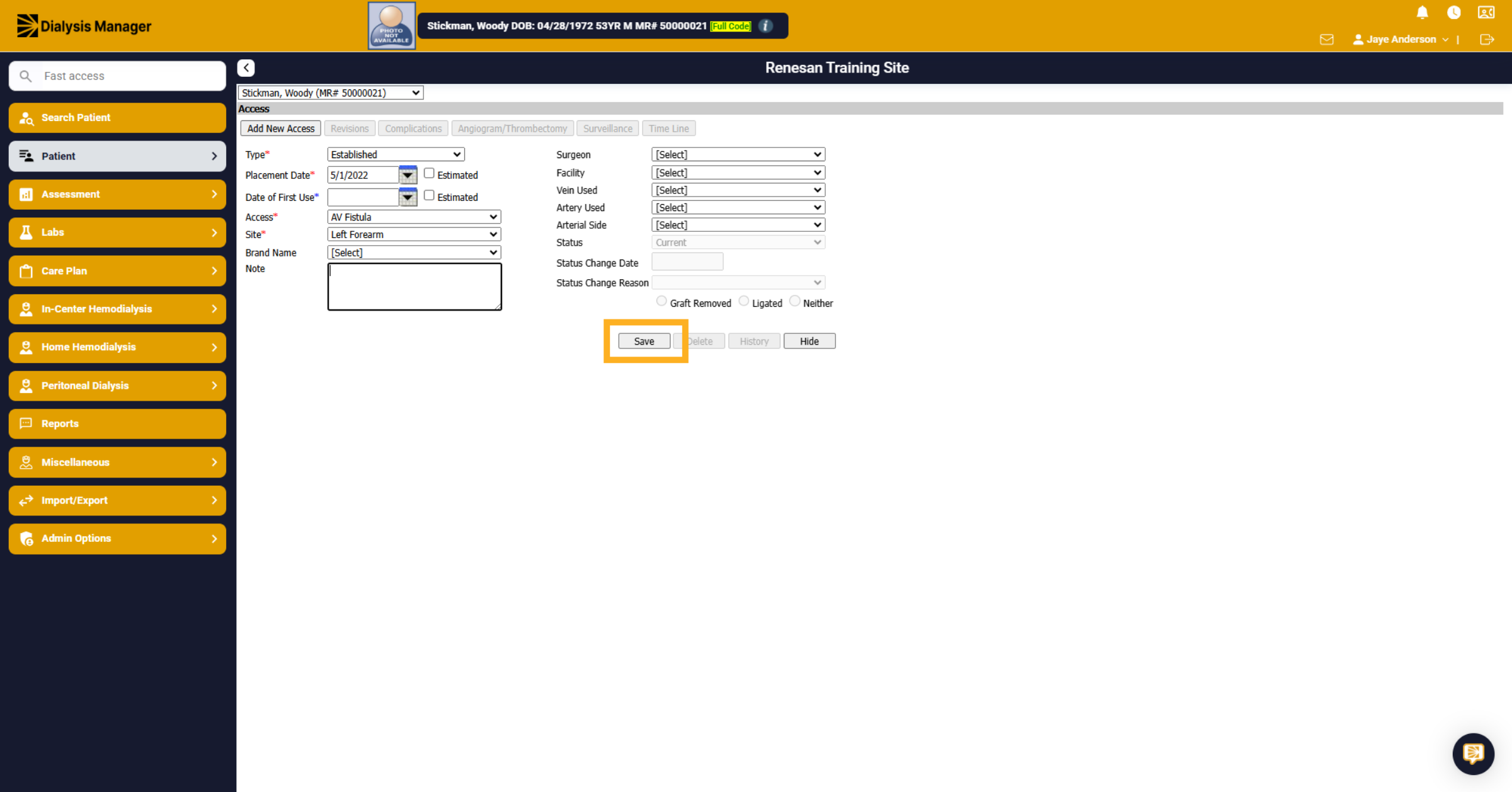Click the Fast access search magnifier icon
Viewport: 1512px width, 792px height.
click(x=25, y=76)
